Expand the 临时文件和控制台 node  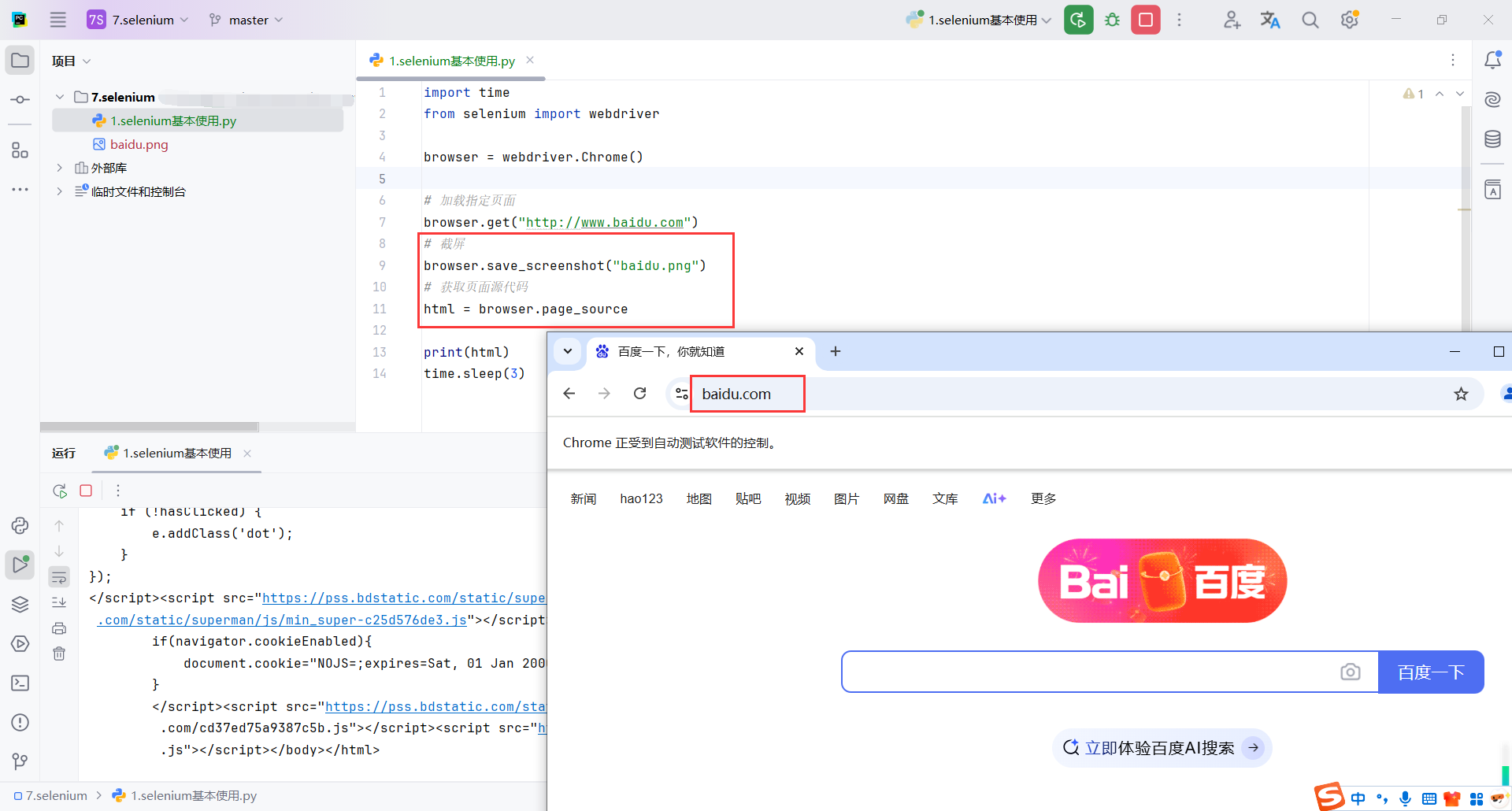click(x=59, y=191)
